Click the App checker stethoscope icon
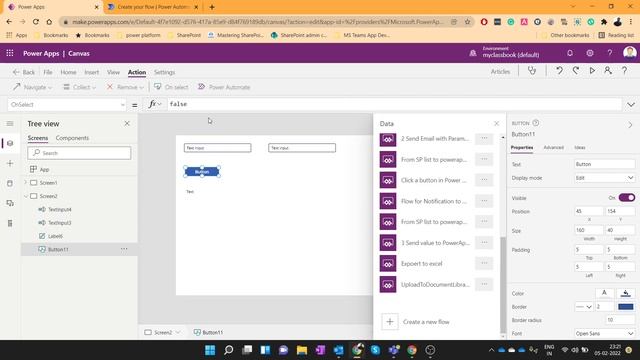The height and width of the screenshot is (360, 640). (532, 71)
